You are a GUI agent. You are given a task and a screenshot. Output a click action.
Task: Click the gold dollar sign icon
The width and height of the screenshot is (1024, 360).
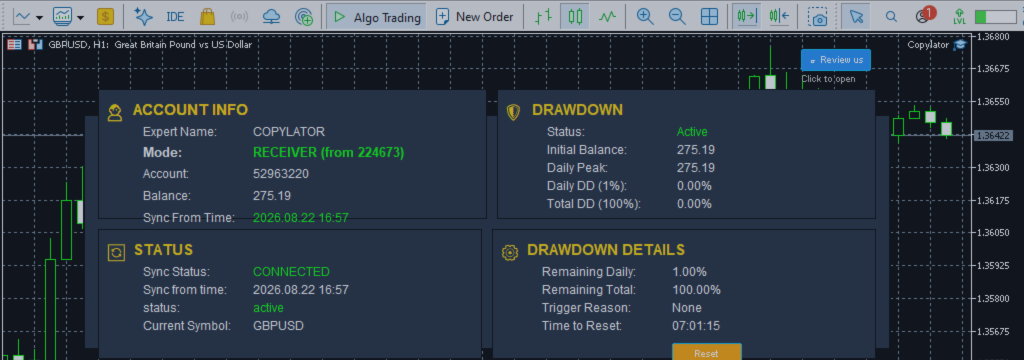pos(105,16)
